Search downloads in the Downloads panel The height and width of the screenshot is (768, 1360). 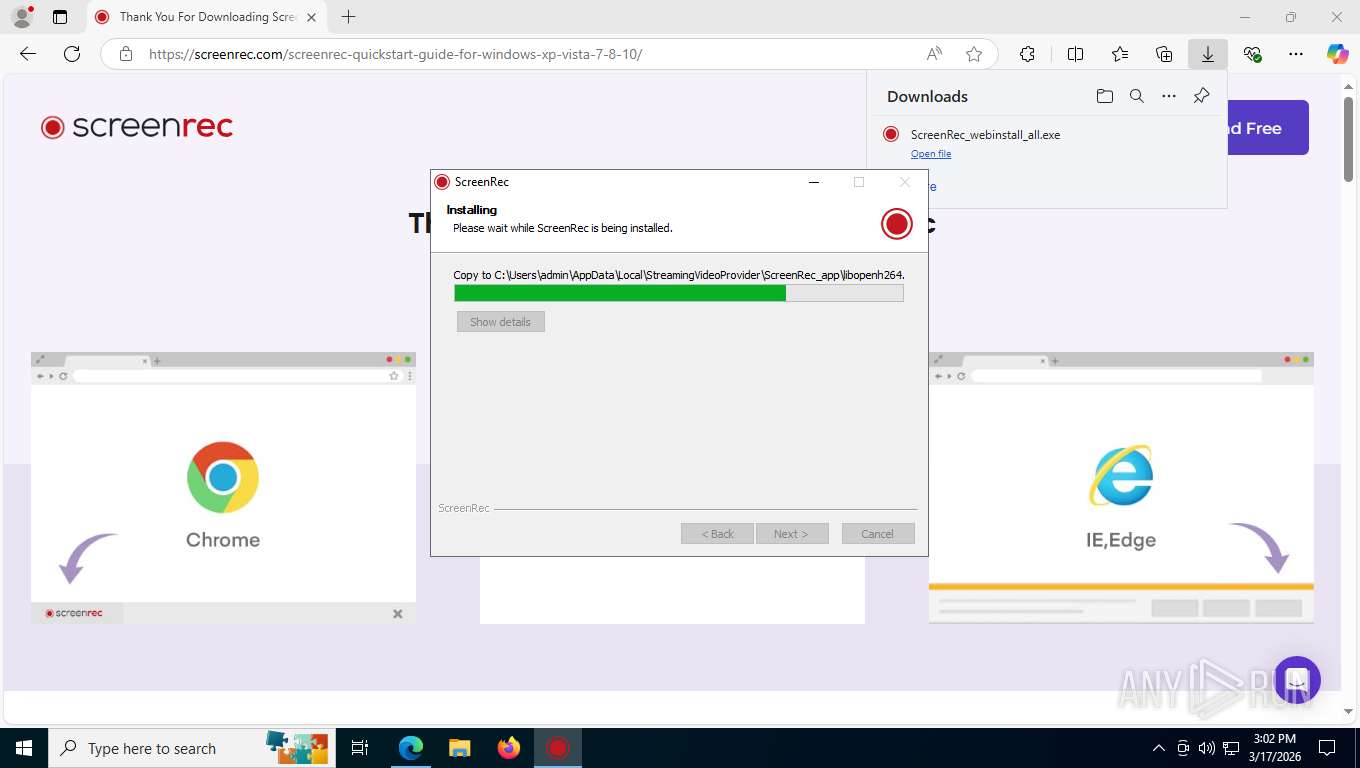(x=1136, y=96)
